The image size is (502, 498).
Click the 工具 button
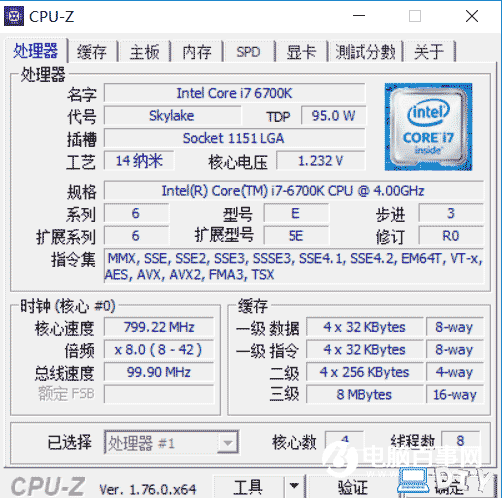[248, 487]
